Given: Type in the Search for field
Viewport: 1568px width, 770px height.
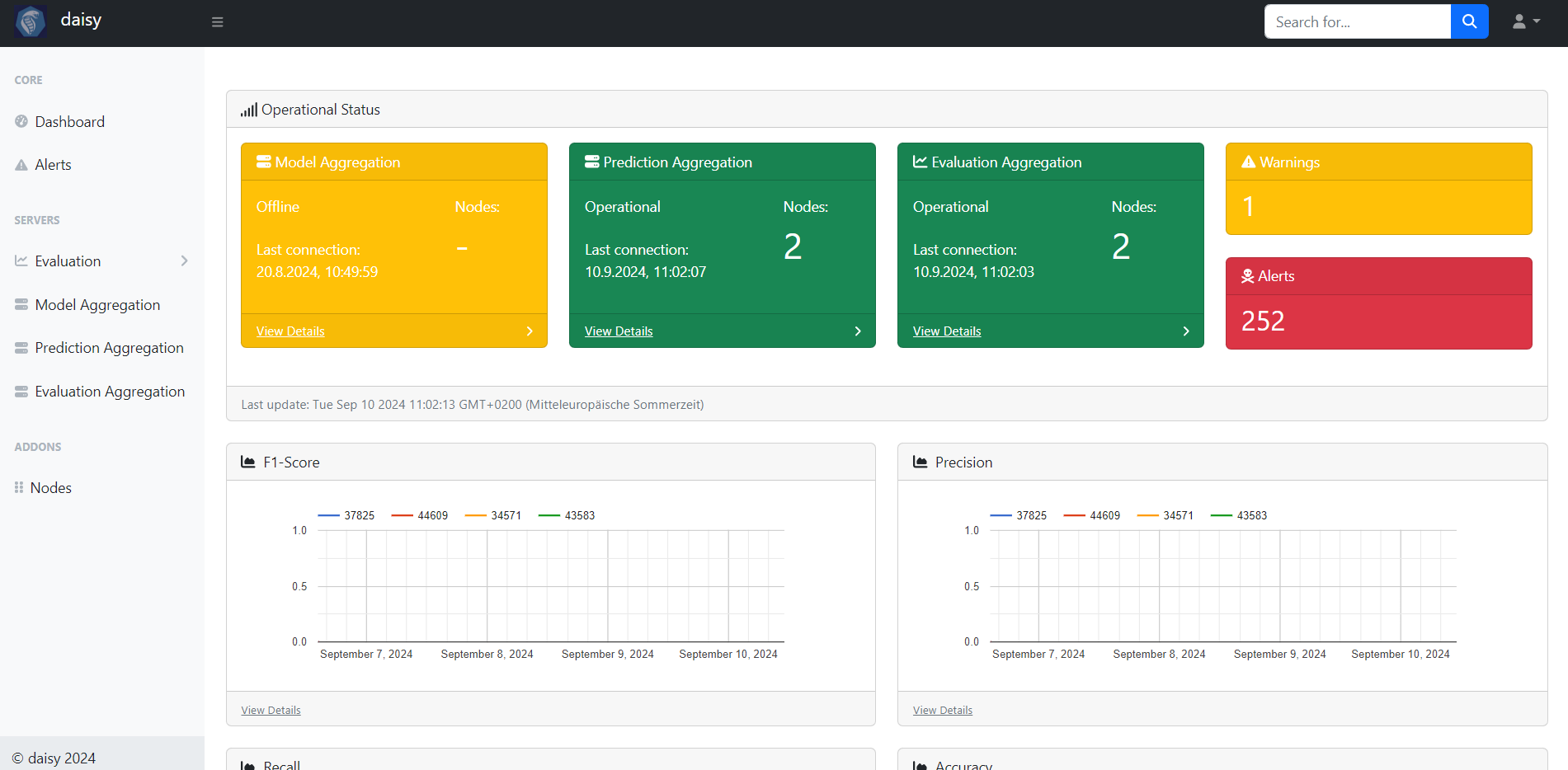Looking at the screenshot, I should [1357, 22].
